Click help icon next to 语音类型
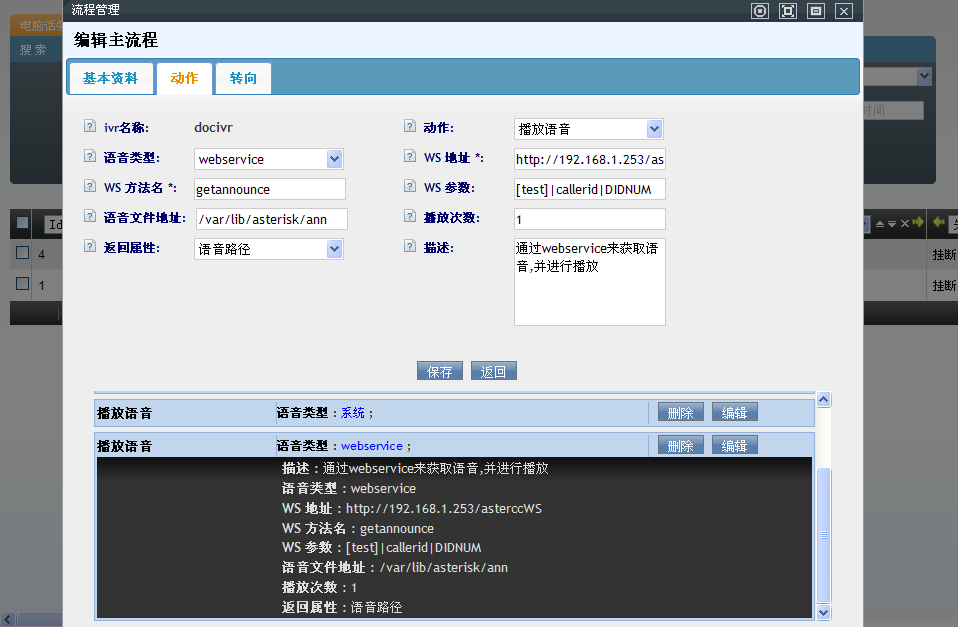This screenshot has width=958, height=627. [90, 157]
